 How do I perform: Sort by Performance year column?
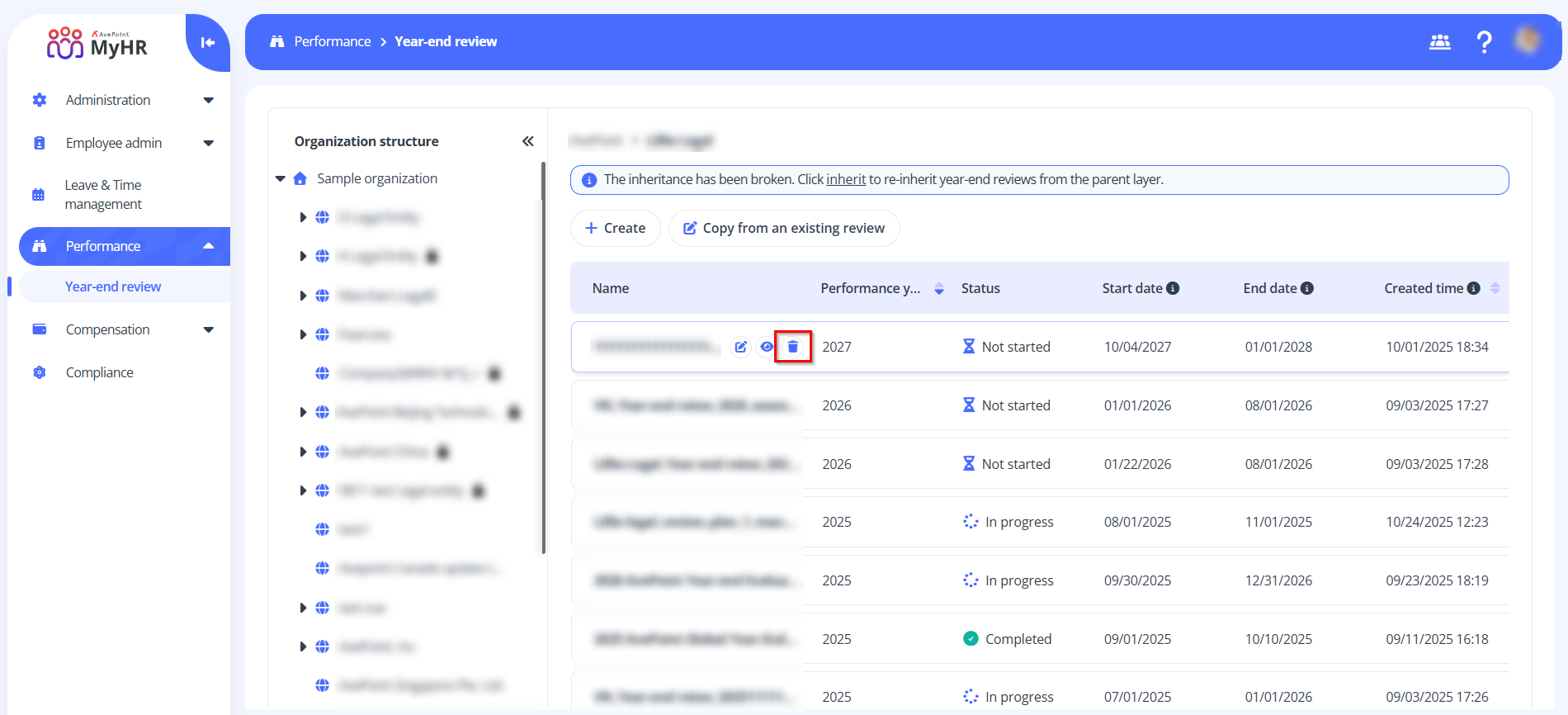click(x=938, y=288)
